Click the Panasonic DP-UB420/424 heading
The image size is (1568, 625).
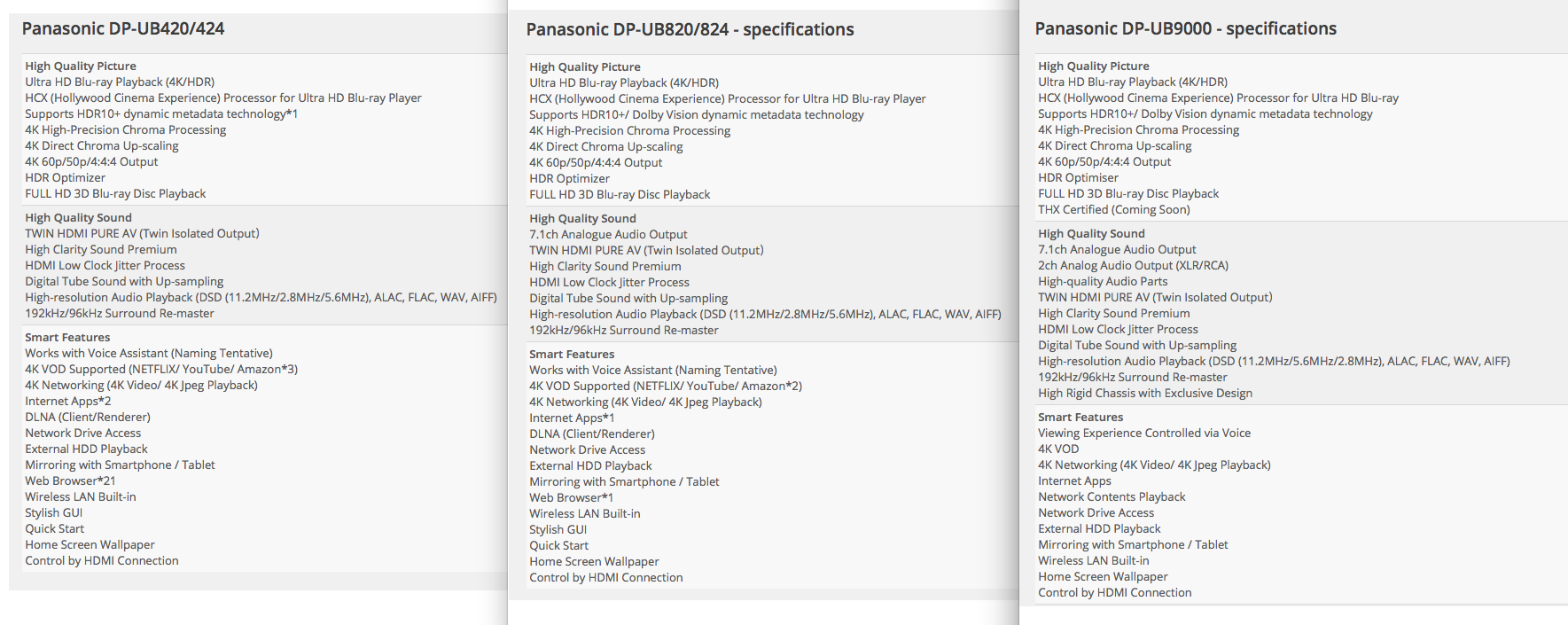point(123,28)
